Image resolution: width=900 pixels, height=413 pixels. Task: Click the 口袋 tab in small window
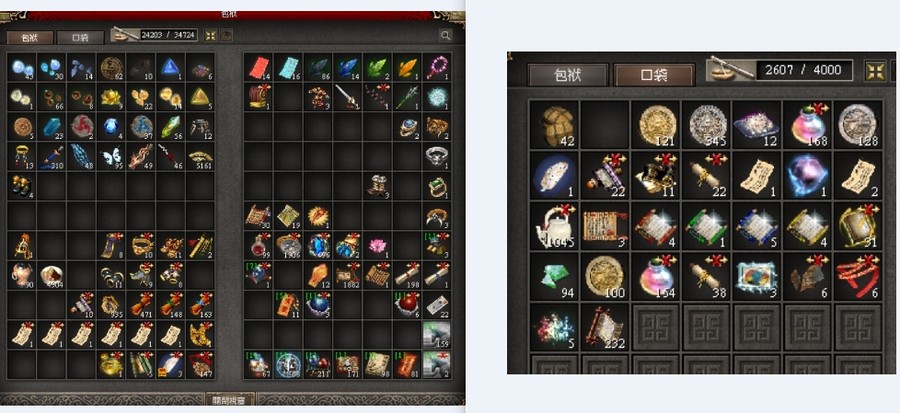pos(653,75)
